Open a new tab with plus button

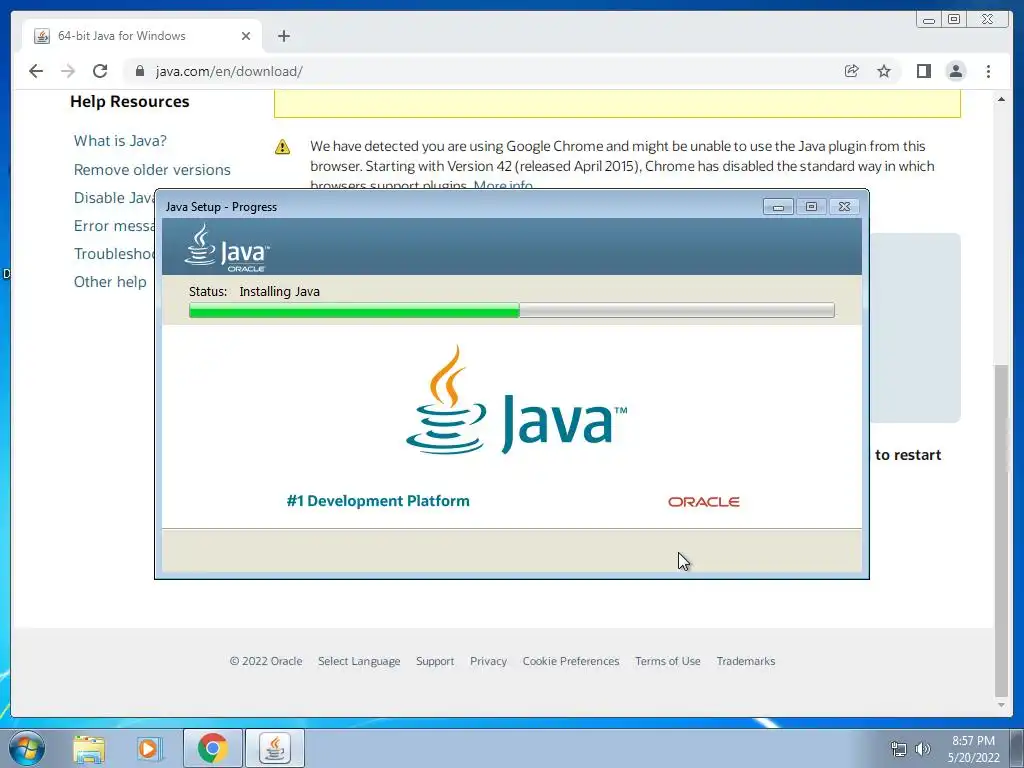283,36
